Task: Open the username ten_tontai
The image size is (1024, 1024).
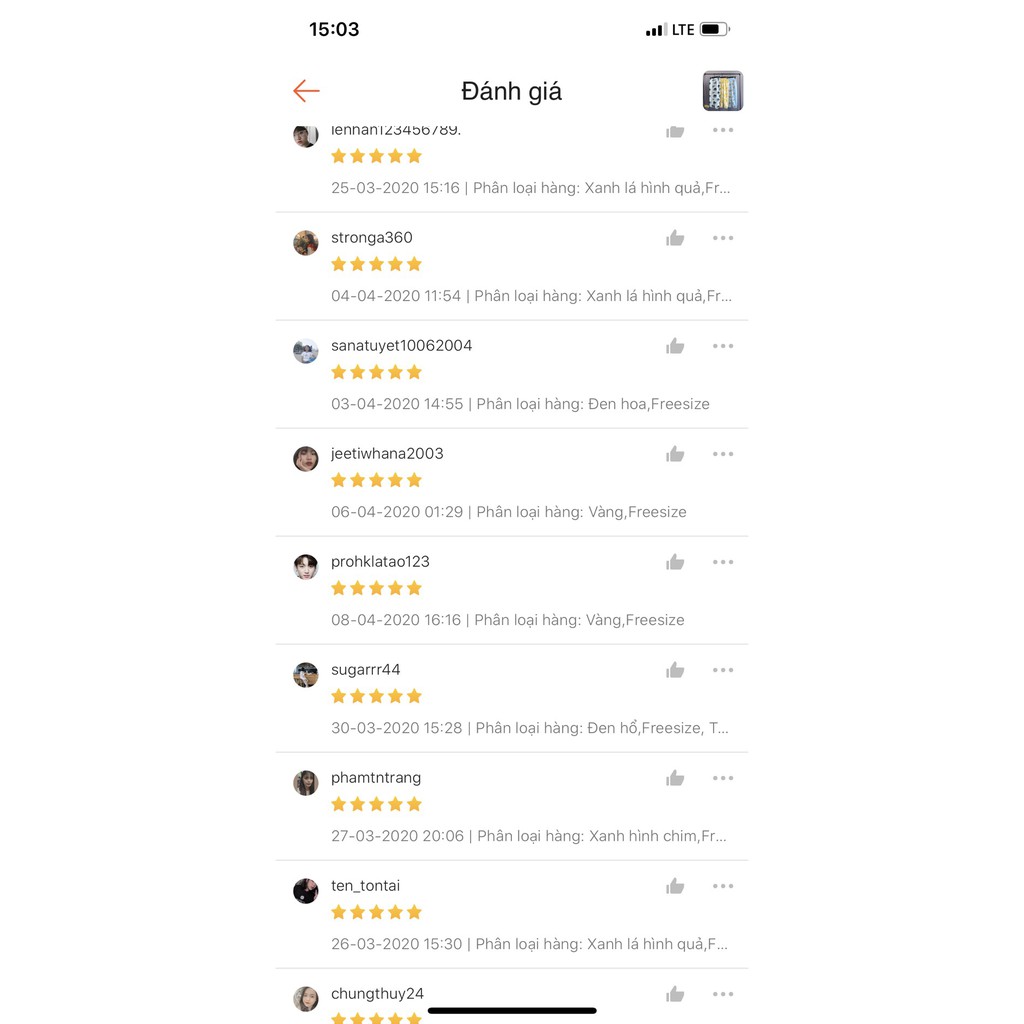Action: click(366, 886)
